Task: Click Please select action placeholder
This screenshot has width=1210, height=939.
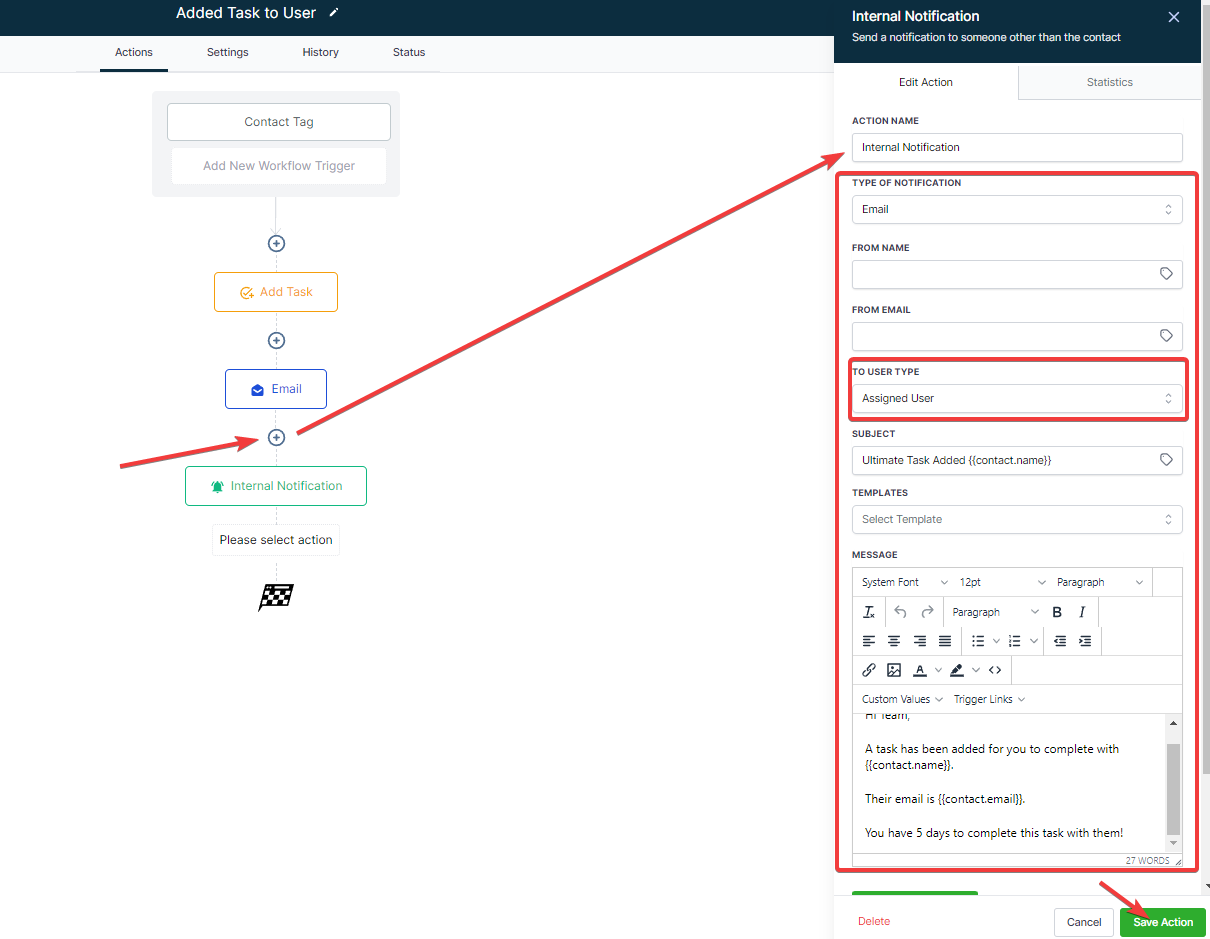Action: click(x=276, y=540)
